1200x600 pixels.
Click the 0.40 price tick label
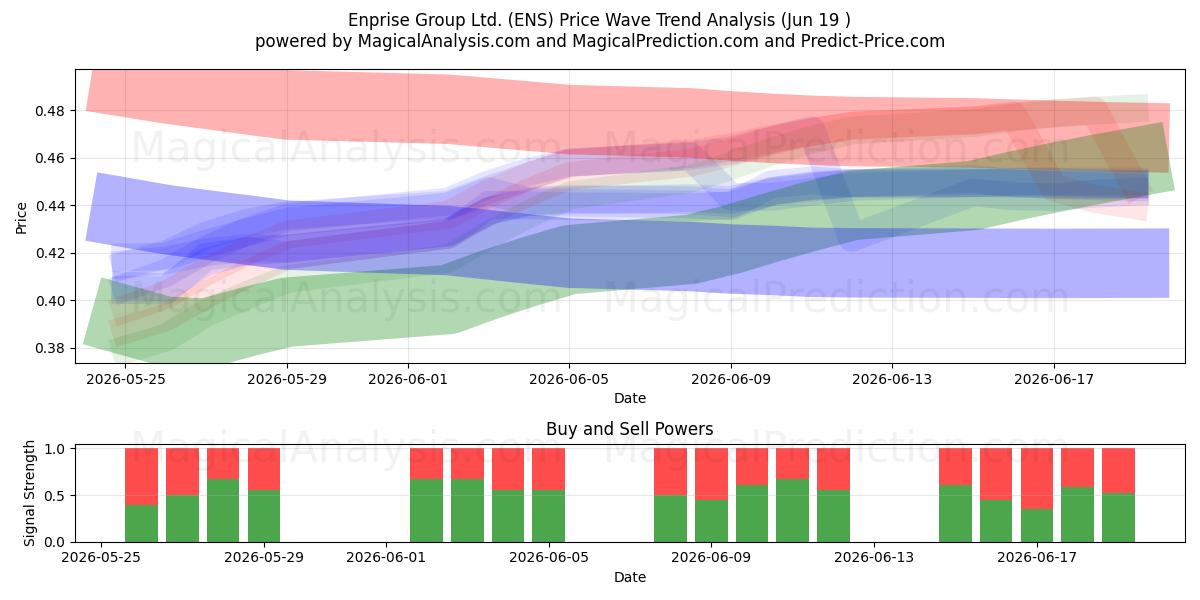tap(52, 301)
